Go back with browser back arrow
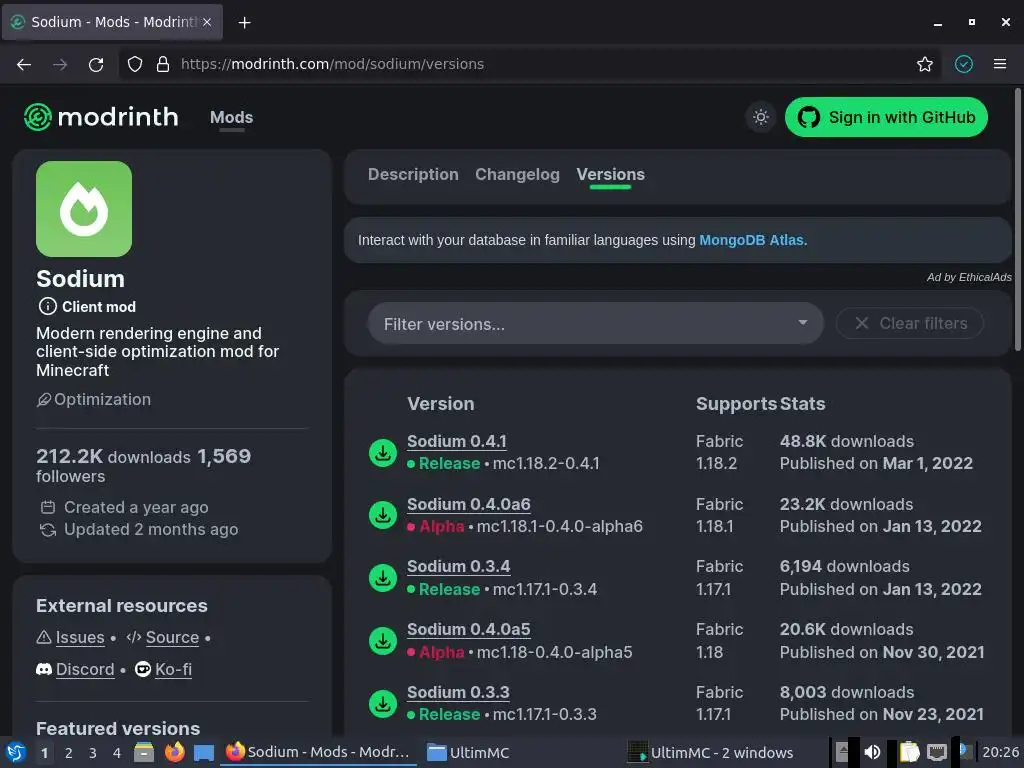 24,64
